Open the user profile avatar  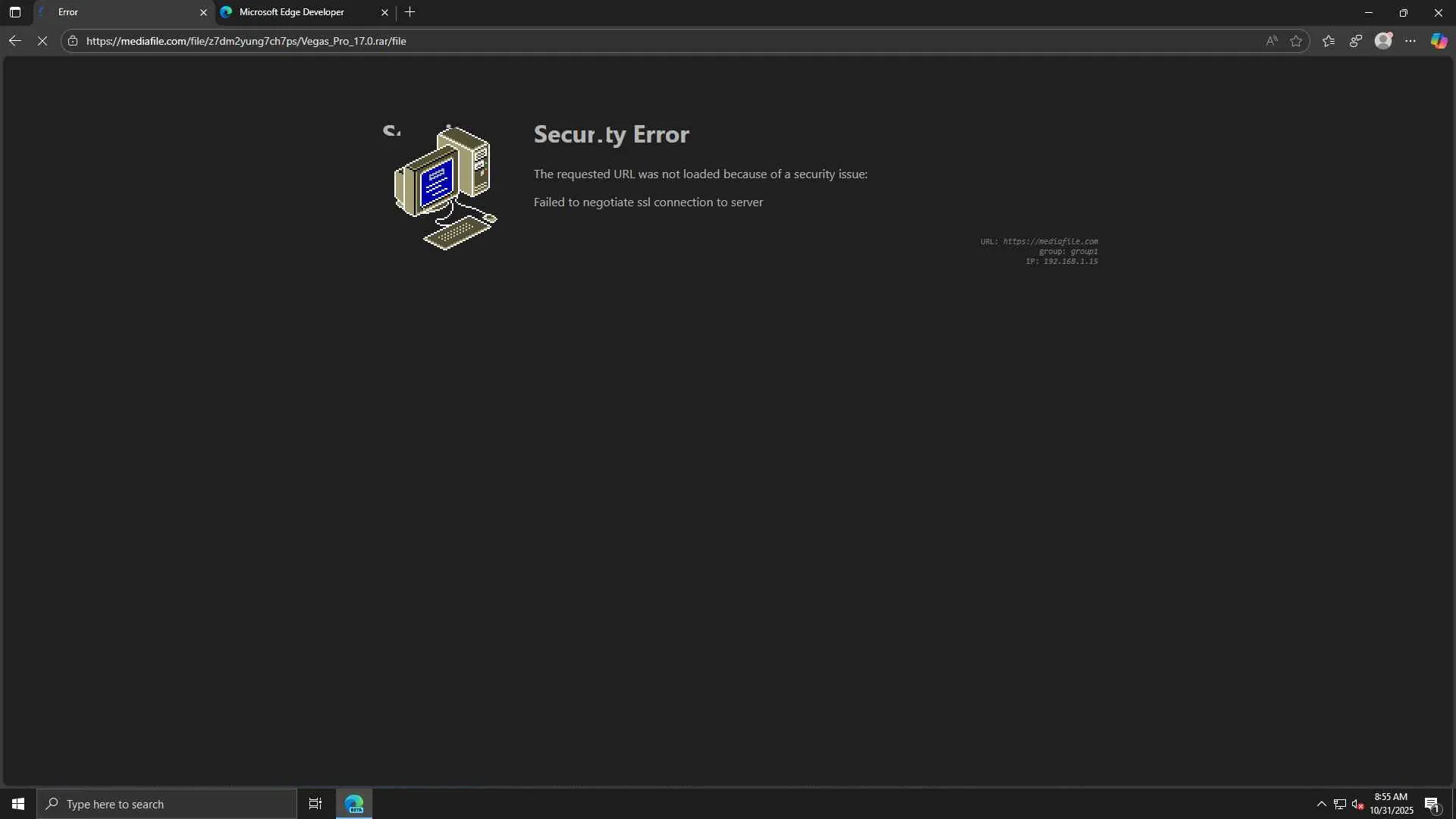[x=1383, y=41]
